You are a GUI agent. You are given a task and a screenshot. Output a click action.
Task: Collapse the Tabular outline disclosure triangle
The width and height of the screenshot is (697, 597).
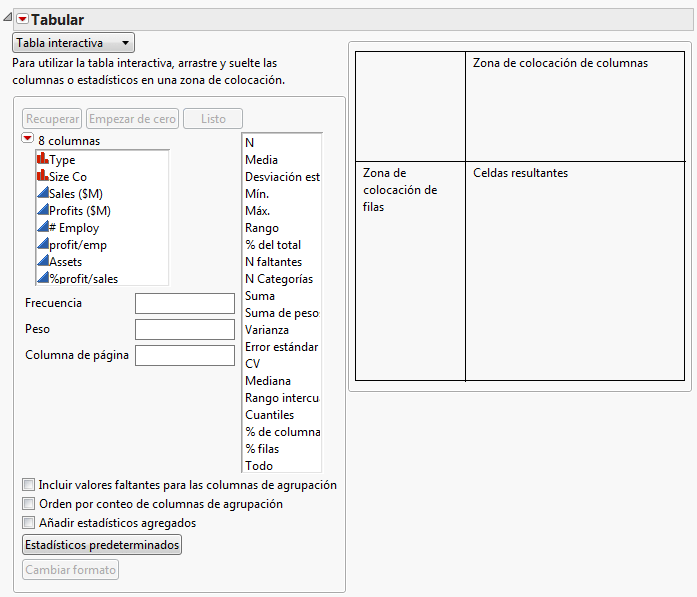(8, 20)
